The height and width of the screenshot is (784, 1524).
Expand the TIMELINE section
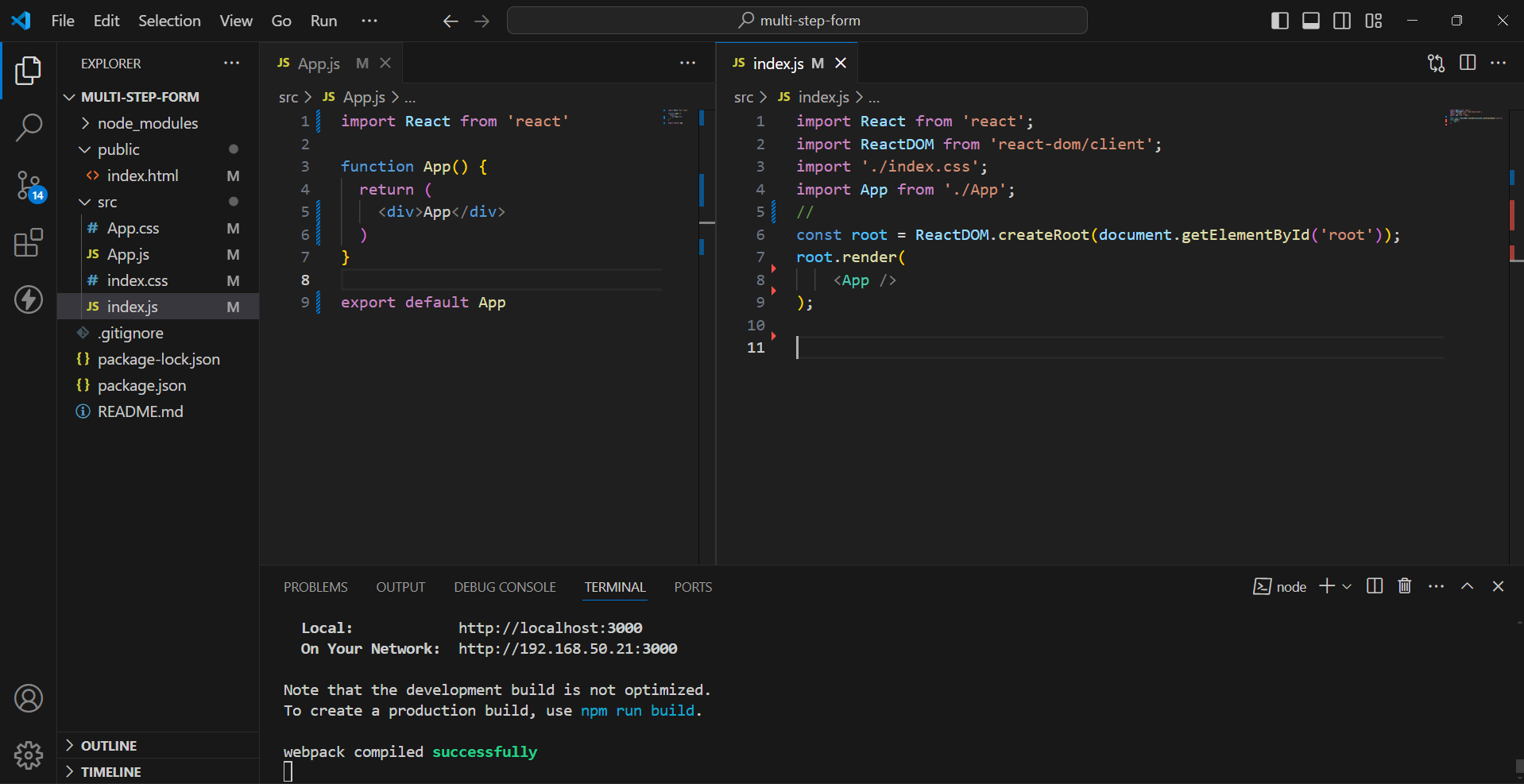point(158,771)
